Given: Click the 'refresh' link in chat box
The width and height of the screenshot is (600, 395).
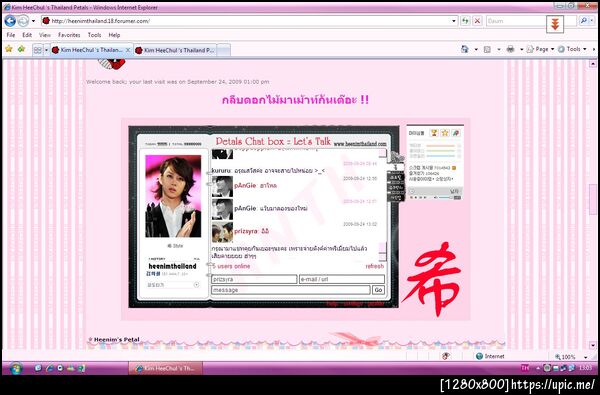Looking at the screenshot, I should click(x=375, y=266).
